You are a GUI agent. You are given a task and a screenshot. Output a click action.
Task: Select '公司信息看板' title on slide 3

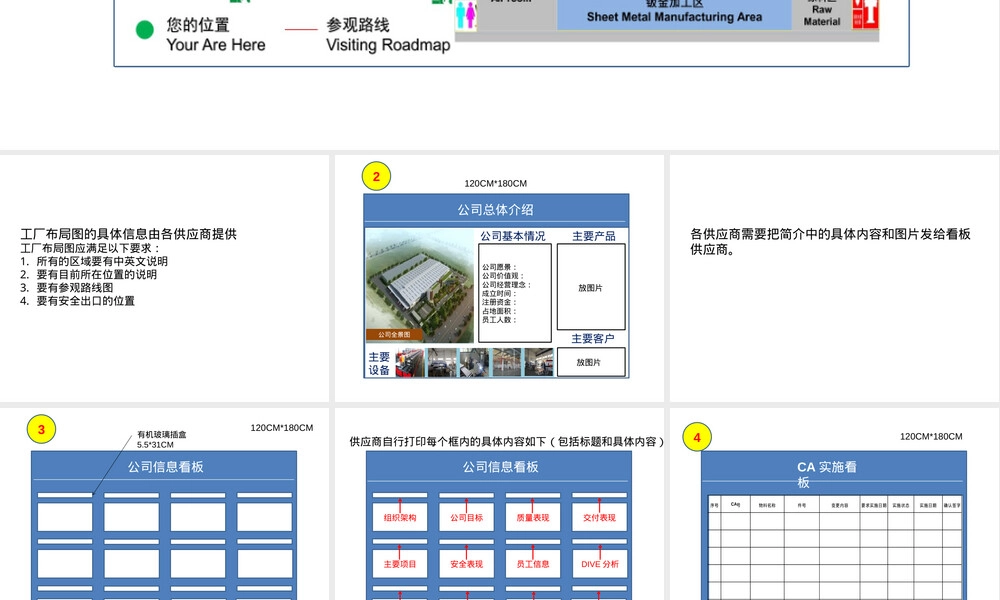(x=165, y=467)
